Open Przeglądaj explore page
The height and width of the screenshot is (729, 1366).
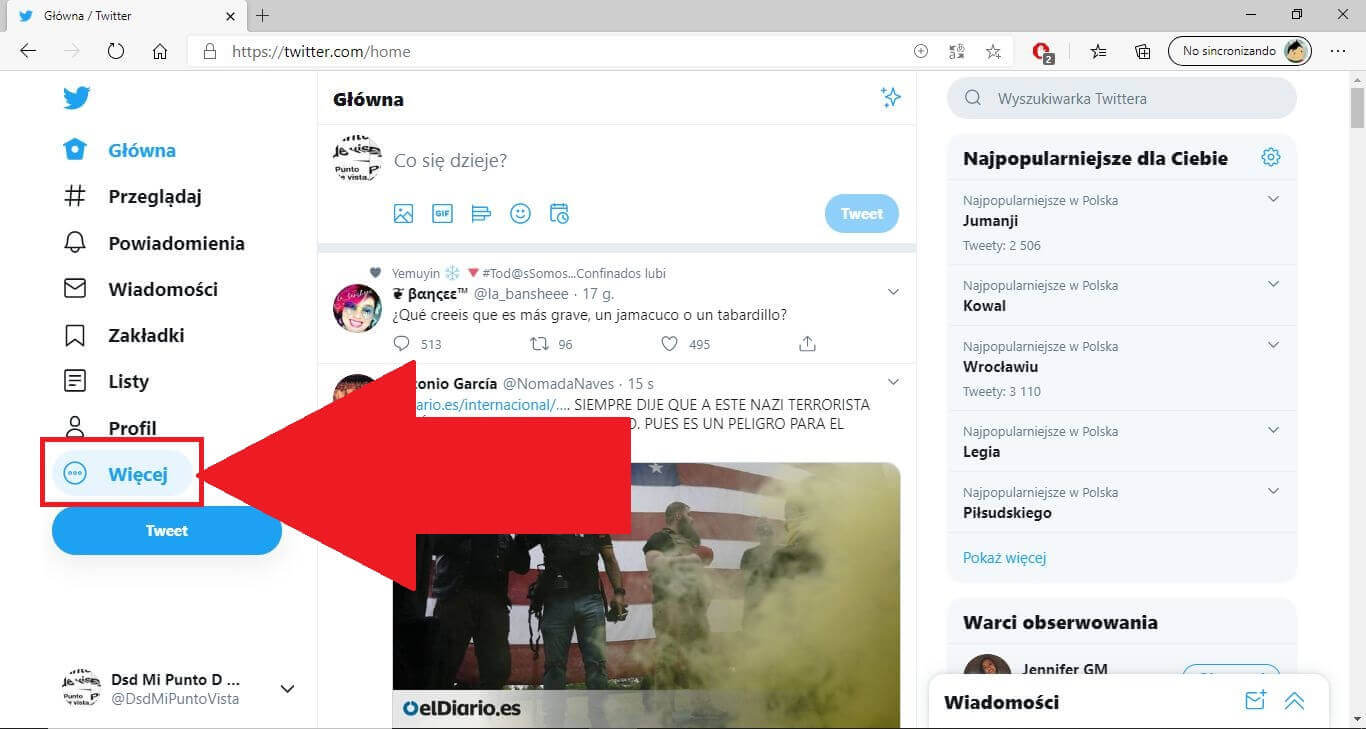tap(133, 196)
